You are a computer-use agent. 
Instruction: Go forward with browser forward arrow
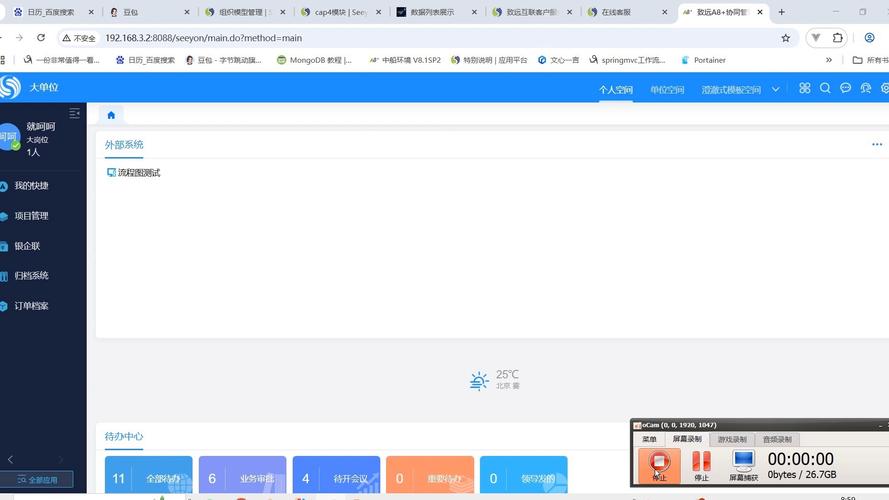point(19,37)
